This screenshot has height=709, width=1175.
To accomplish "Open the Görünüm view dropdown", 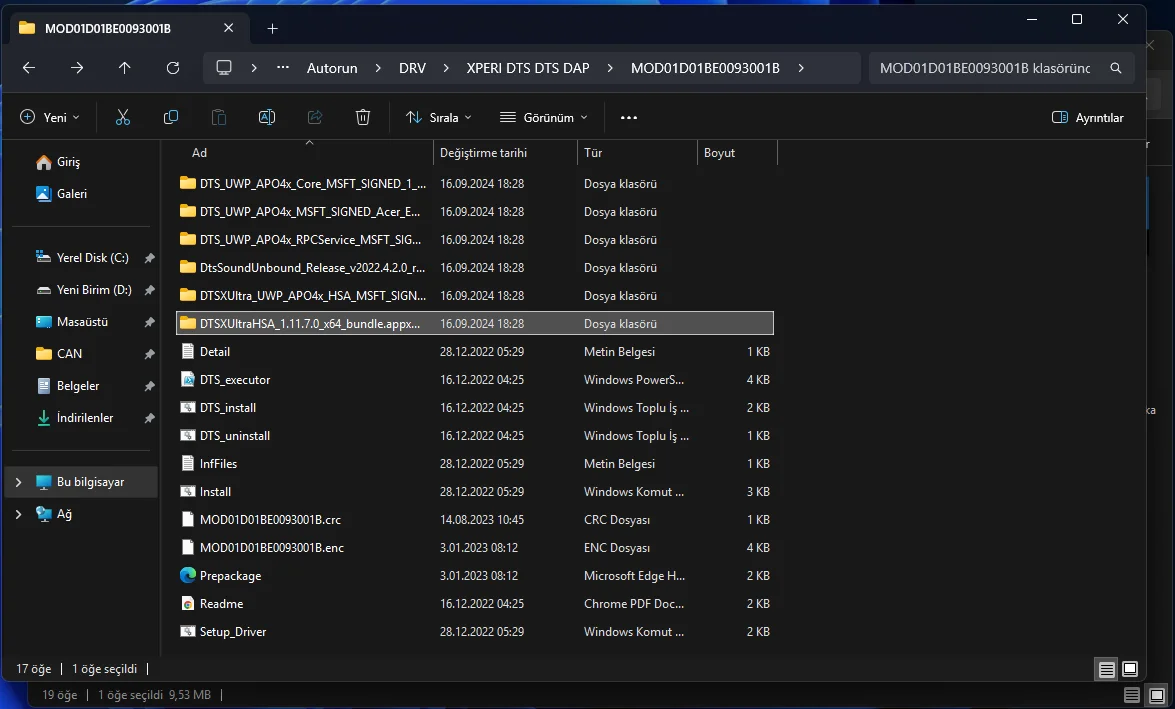I will 544,117.
